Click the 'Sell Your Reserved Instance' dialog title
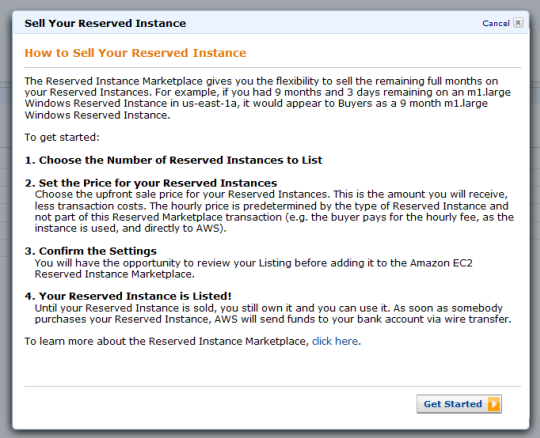This screenshot has height=438, width=540. click(x=105, y=23)
